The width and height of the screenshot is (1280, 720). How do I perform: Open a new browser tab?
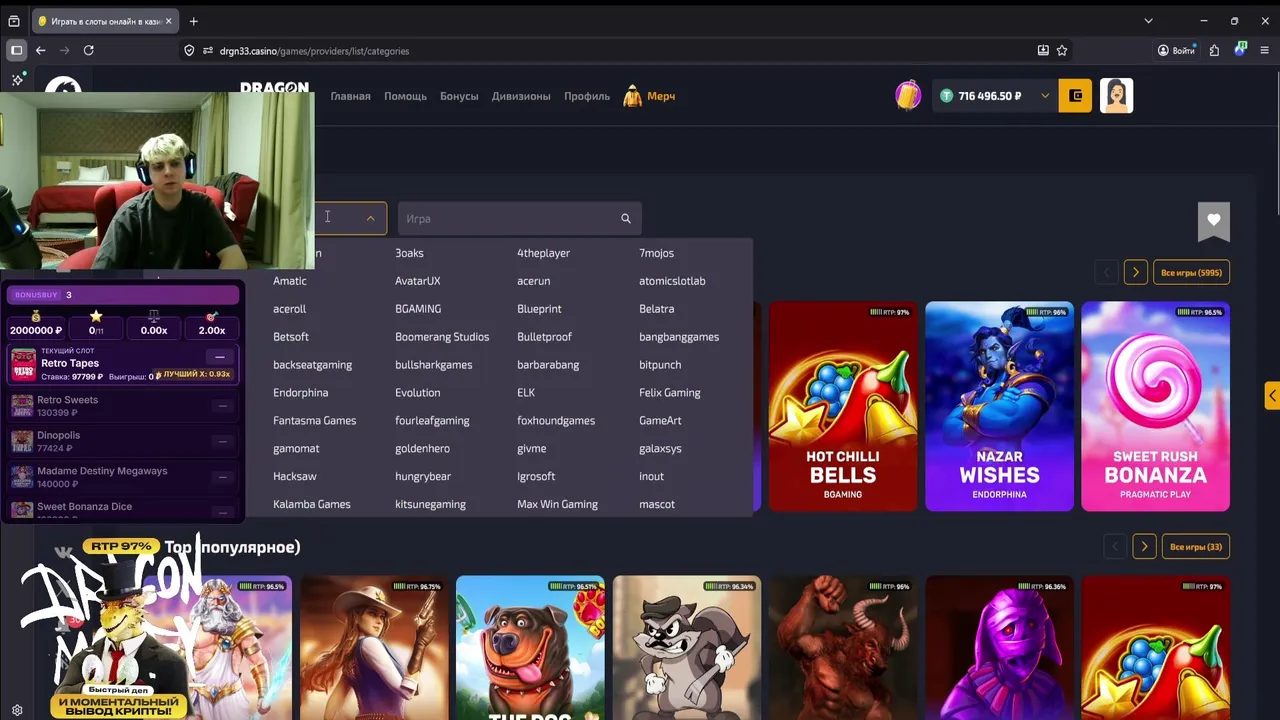click(193, 21)
